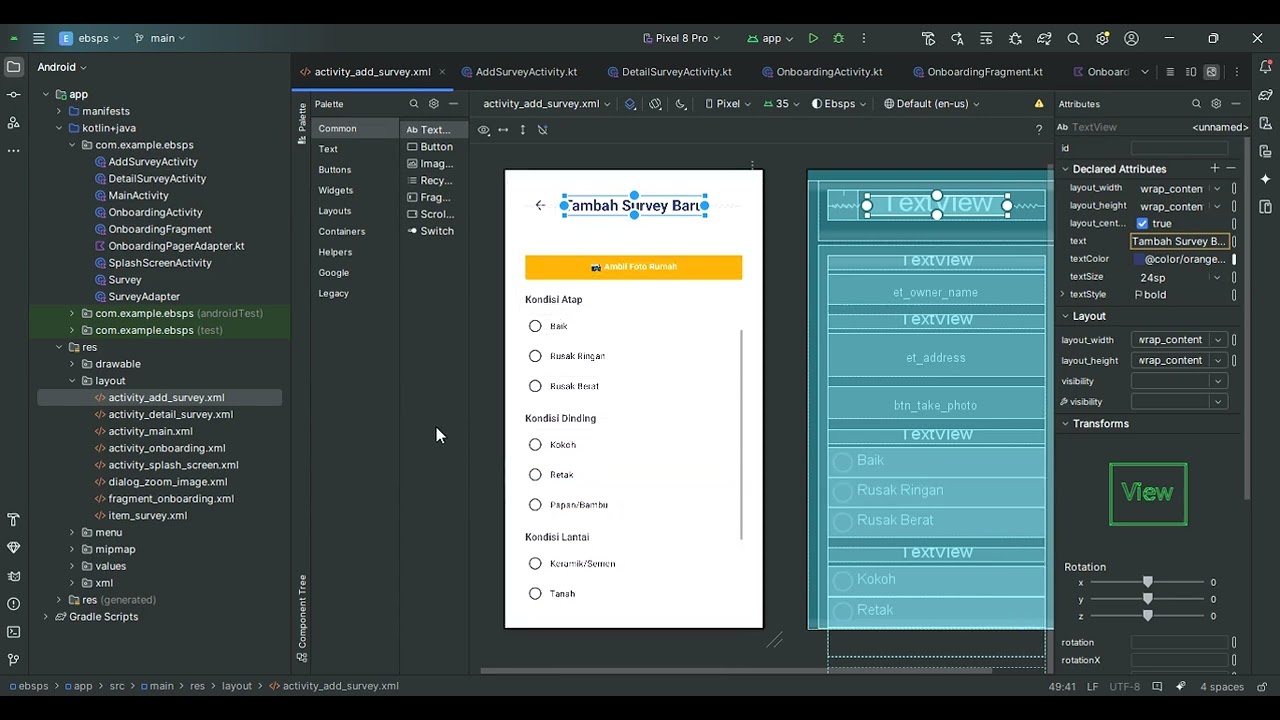Open the main hamburger menu
Image resolution: width=1280 pixels, height=720 pixels.
click(38, 38)
